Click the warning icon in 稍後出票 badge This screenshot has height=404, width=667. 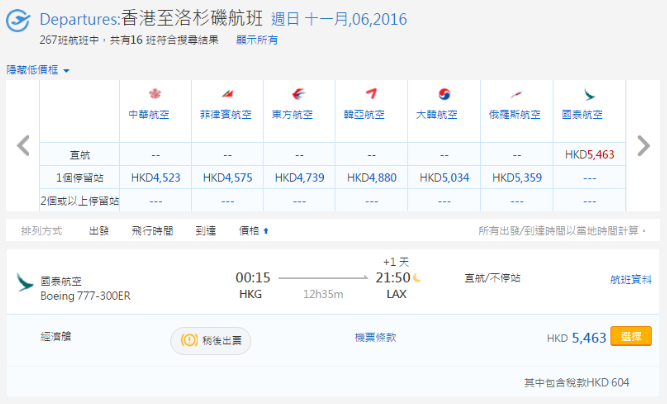[x=189, y=340]
